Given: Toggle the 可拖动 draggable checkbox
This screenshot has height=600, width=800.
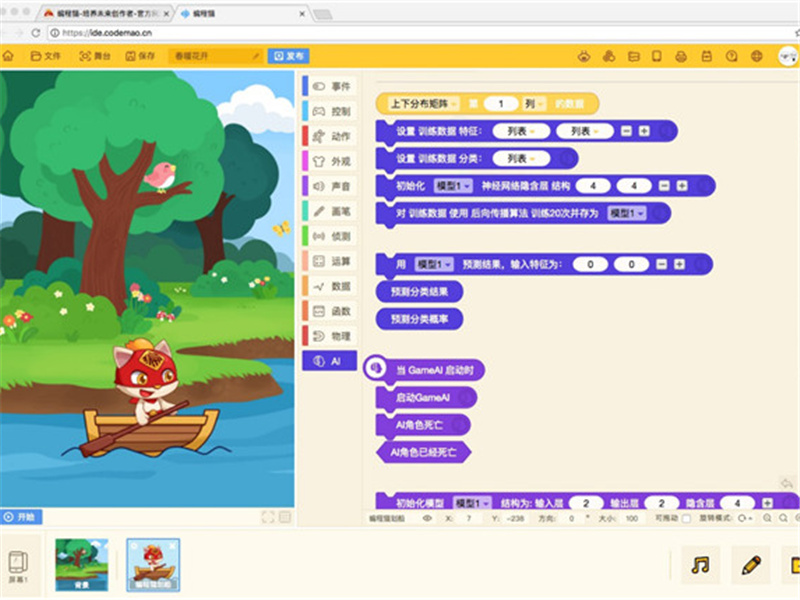Looking at the screenshot, I should (x=687, y=519).
